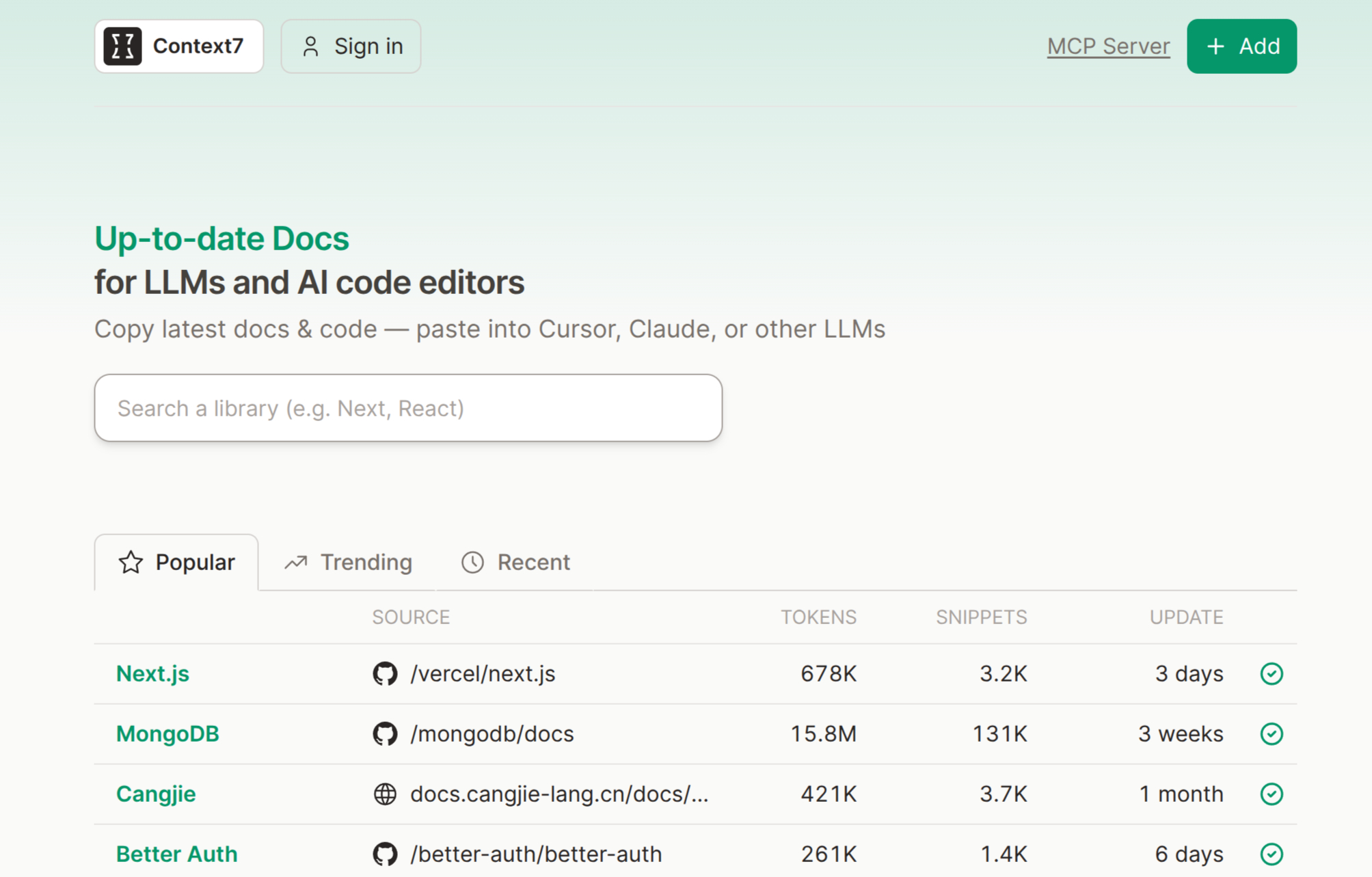This screenshot has width=1372, height=877.
Task: Select the Popular tab
Action: tap(177, 562)
